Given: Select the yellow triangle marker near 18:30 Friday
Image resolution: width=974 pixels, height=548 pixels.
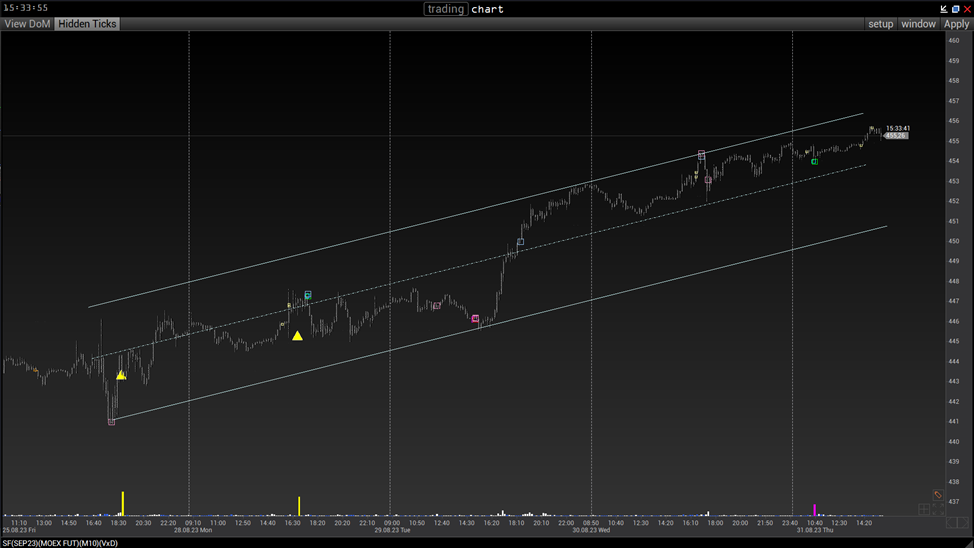Looking at the screenshot, I should [x=121, y=375].
